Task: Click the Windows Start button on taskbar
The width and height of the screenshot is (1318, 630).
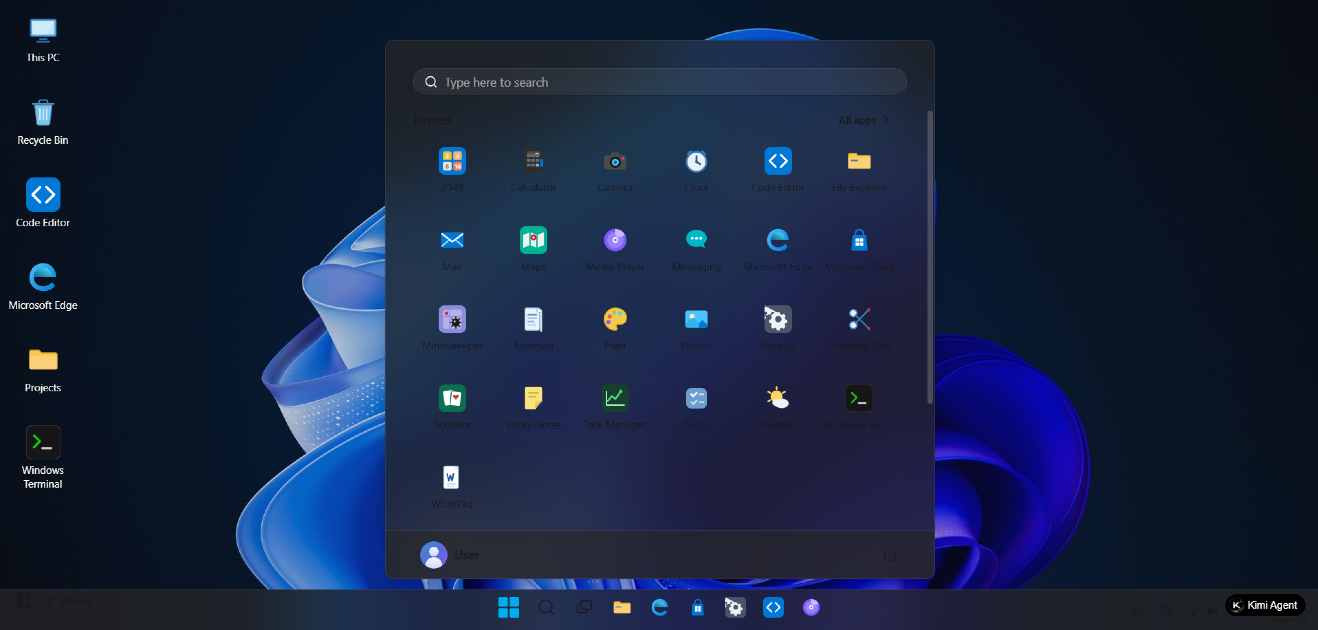Action: coord(508,607)
